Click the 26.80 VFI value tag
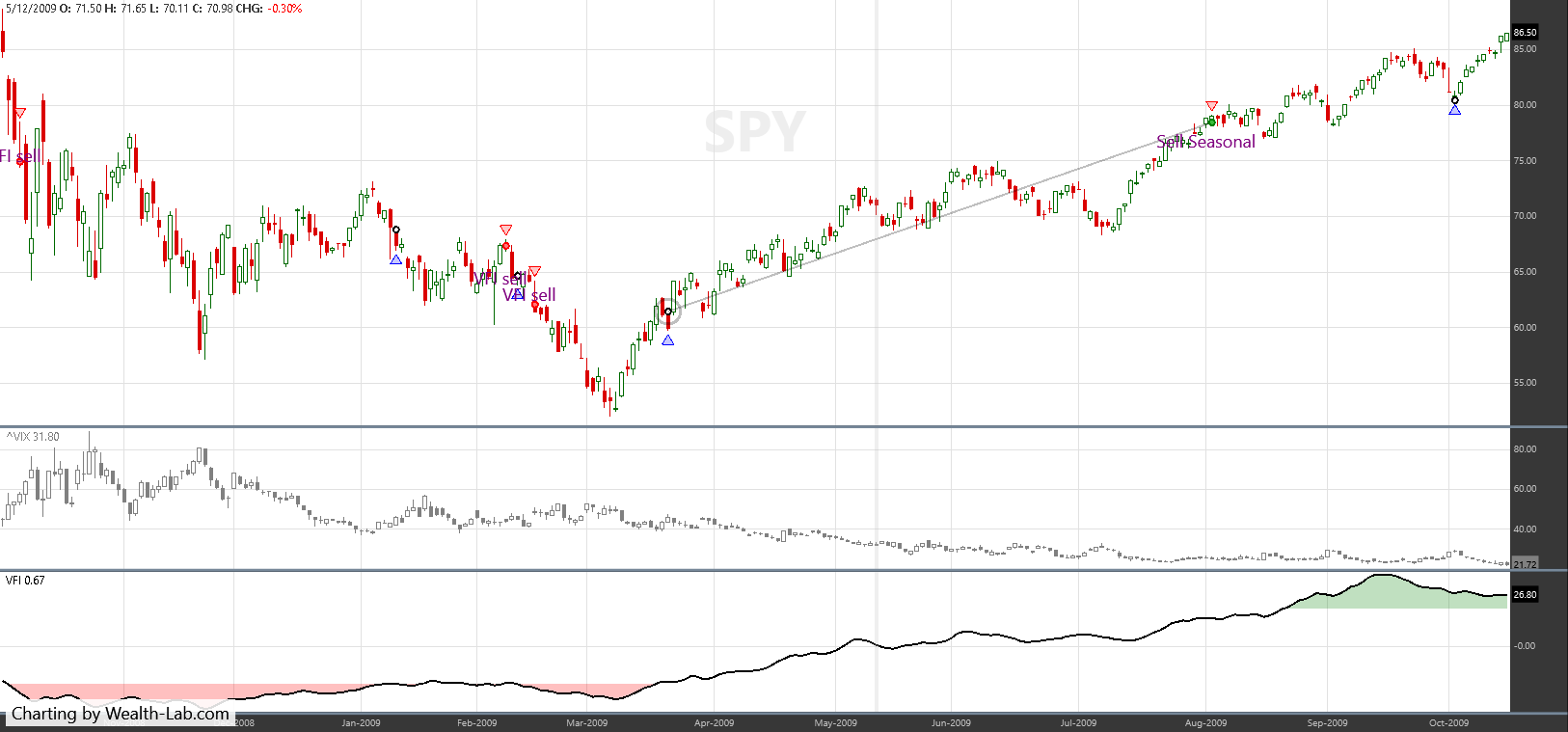 [x=1525, y=594]
